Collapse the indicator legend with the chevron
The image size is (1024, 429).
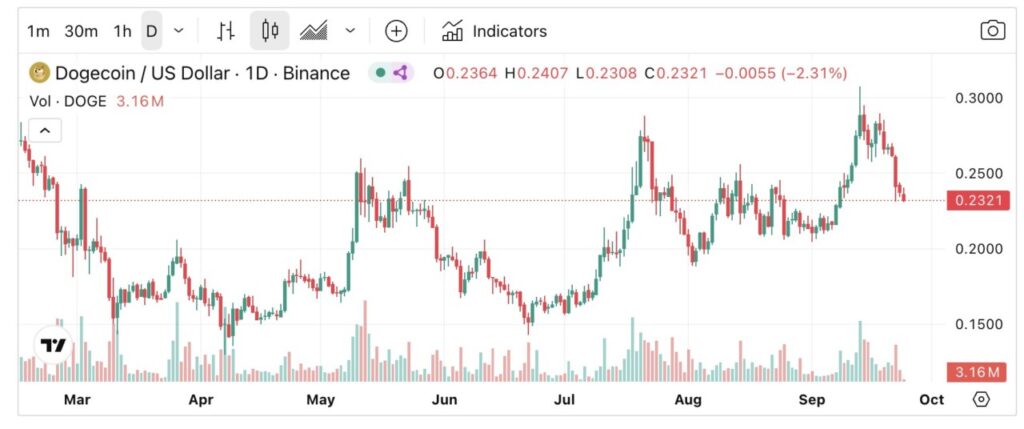[x=47, y=130]
